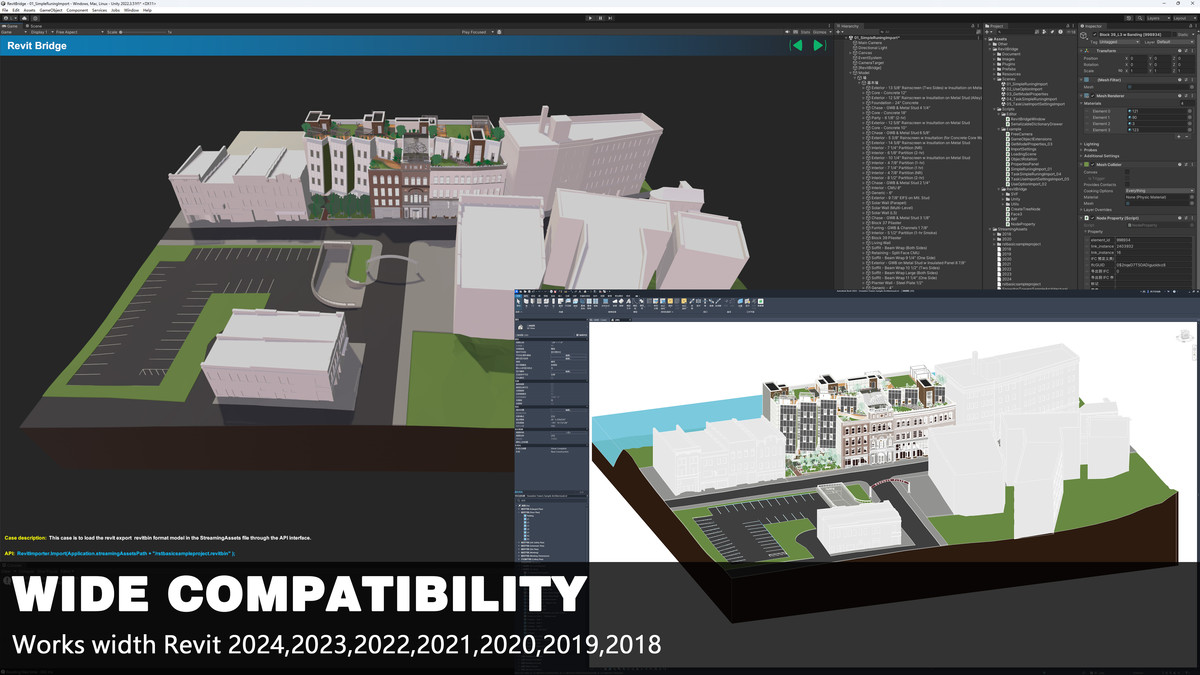Click the plus button in Project panel
The image size is (1200, 675).
[x=989, y=32]
